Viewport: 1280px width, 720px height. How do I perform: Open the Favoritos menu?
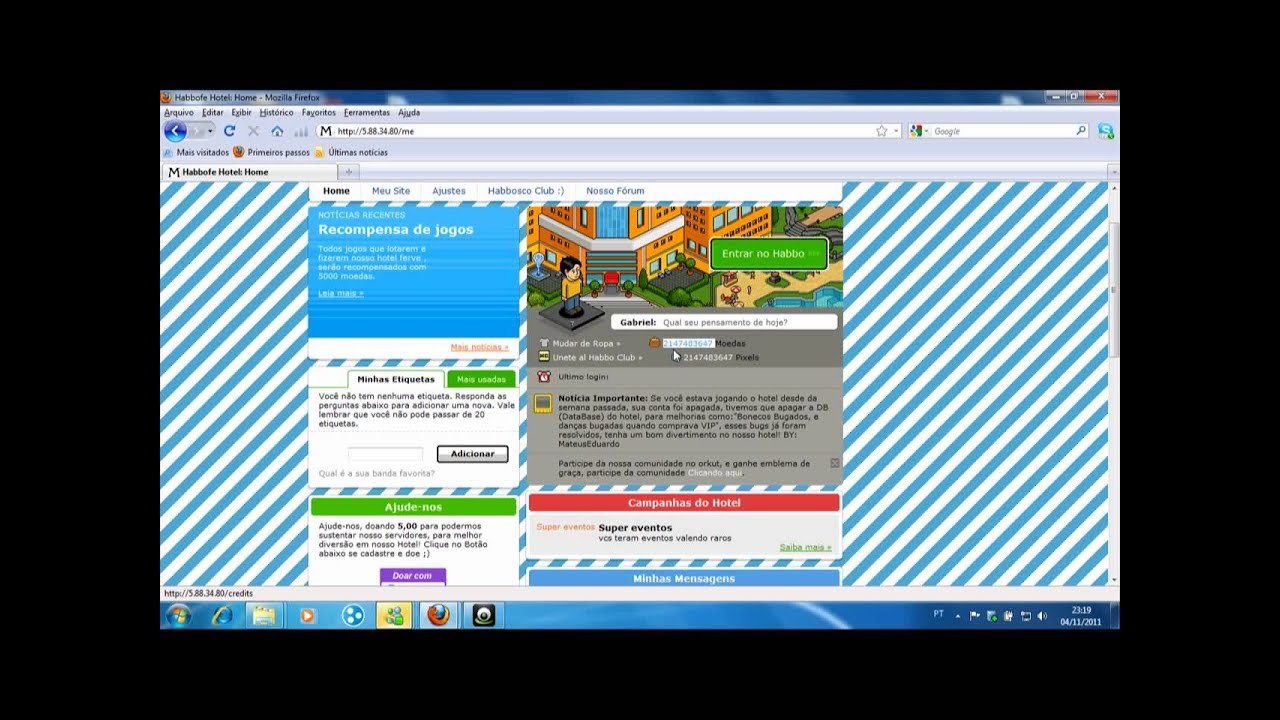pyautogui.click(x=319, y=113)
